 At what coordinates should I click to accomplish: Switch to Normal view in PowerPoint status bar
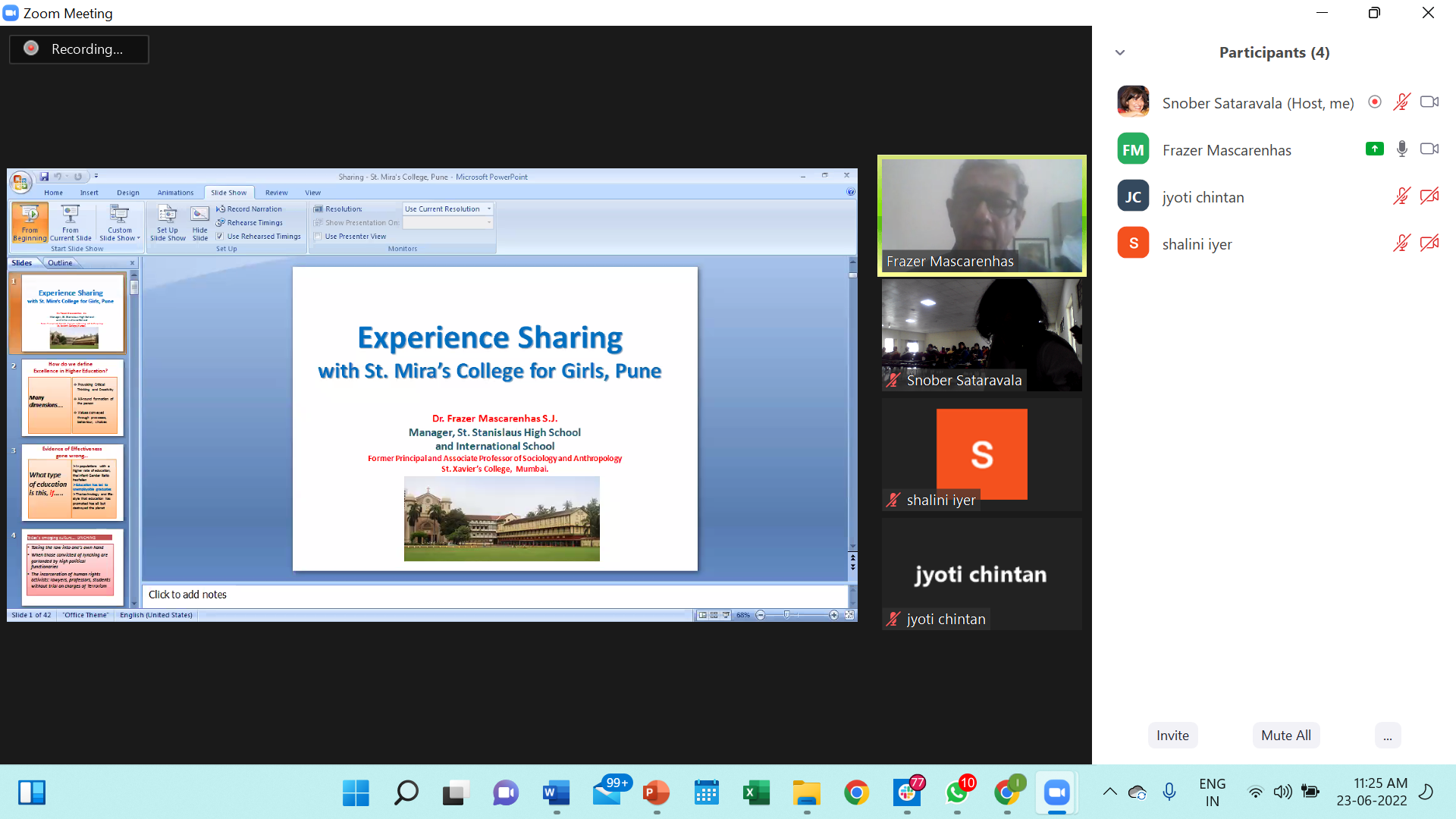click(x=703, y=615)
